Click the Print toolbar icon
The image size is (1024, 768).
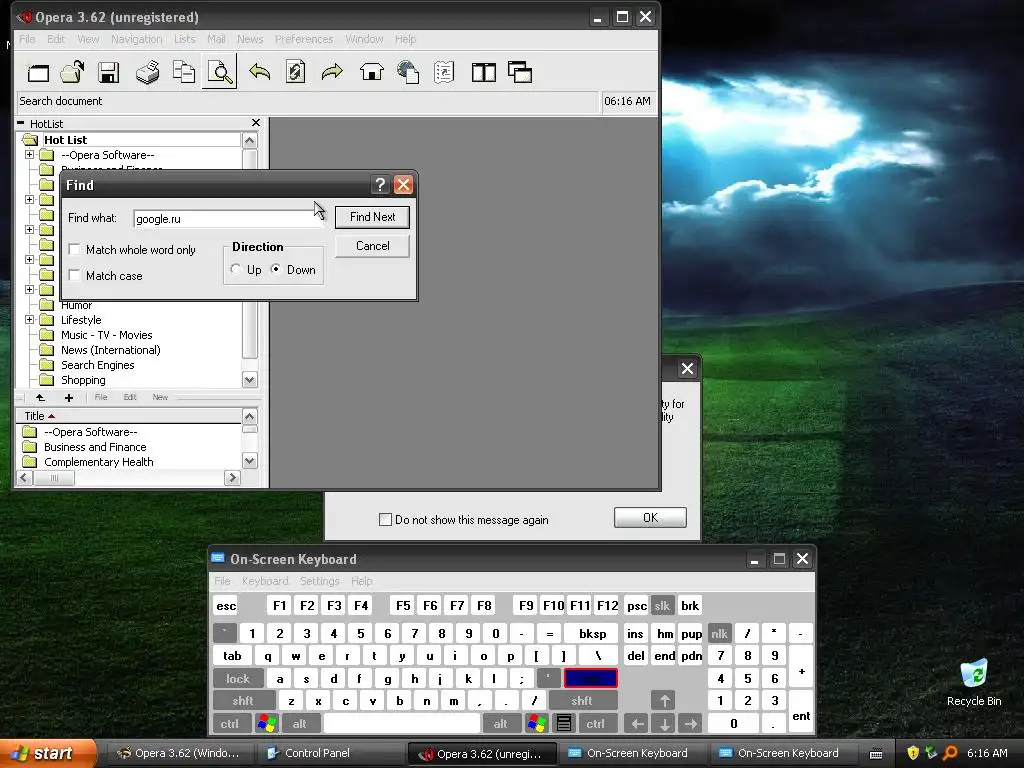[x=148, y=72]
